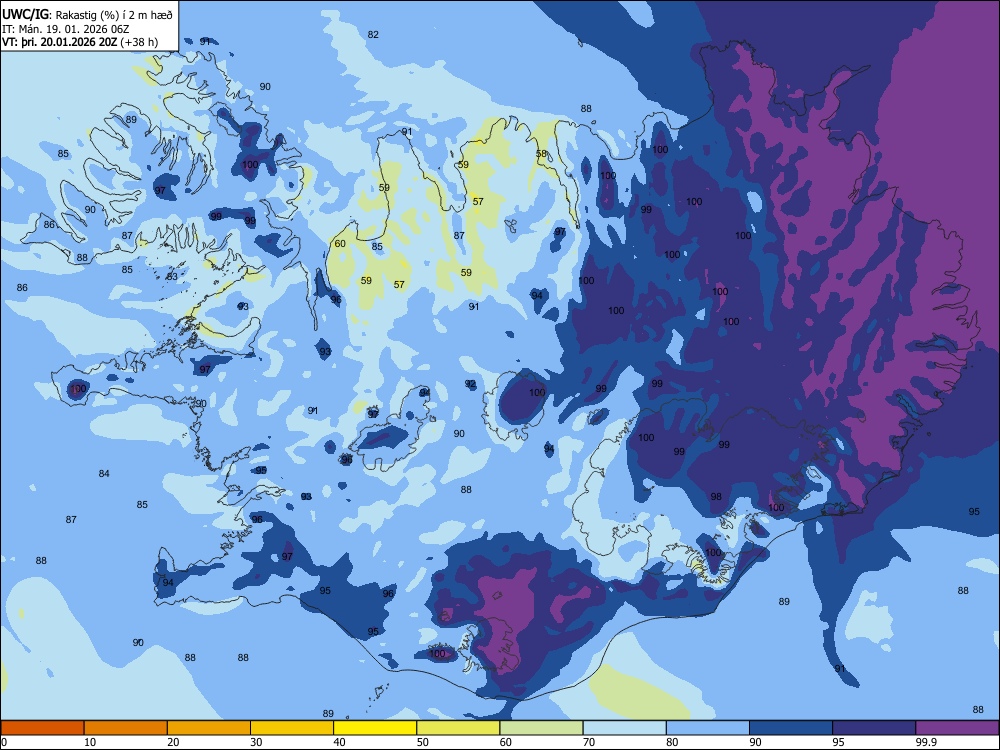Click the '84' humidity value over ocean

[104, 474]
